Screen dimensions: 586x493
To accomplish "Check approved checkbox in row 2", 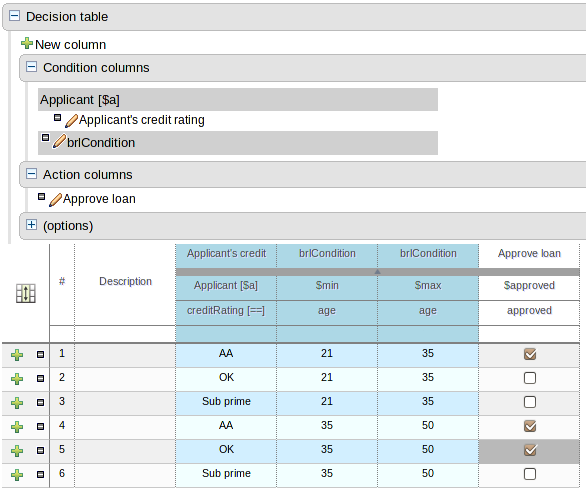I will [x=530, y=378].
